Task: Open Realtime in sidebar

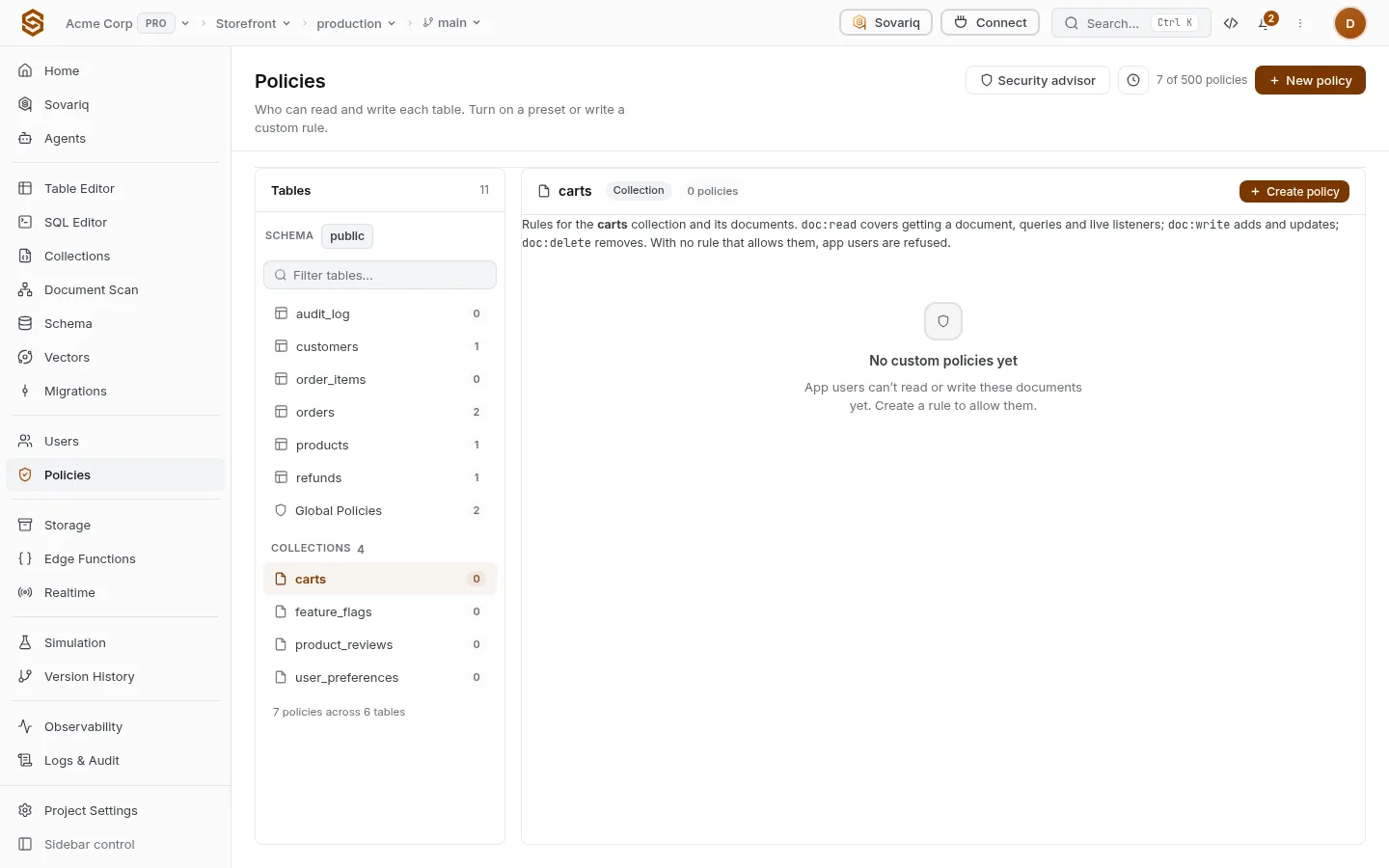Action: [x=116, y=592]
